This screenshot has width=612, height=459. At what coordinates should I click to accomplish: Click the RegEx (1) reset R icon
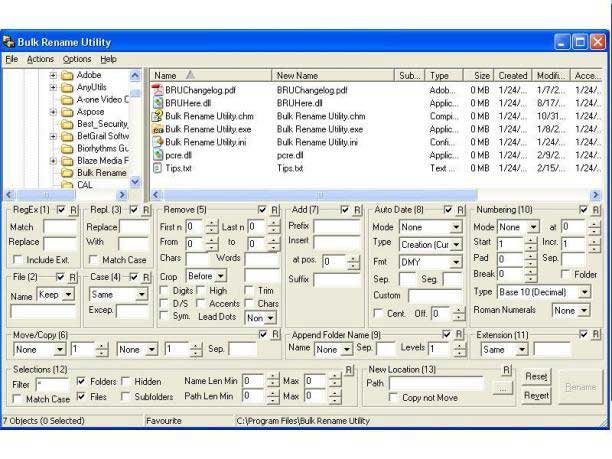(x=73, y=210)
